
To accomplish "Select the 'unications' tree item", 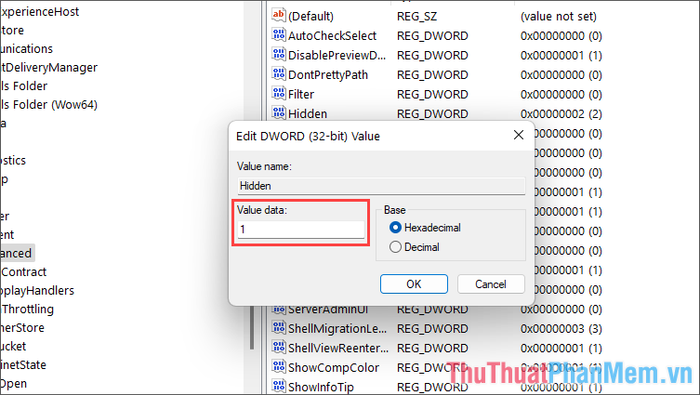I will [26, 49].
